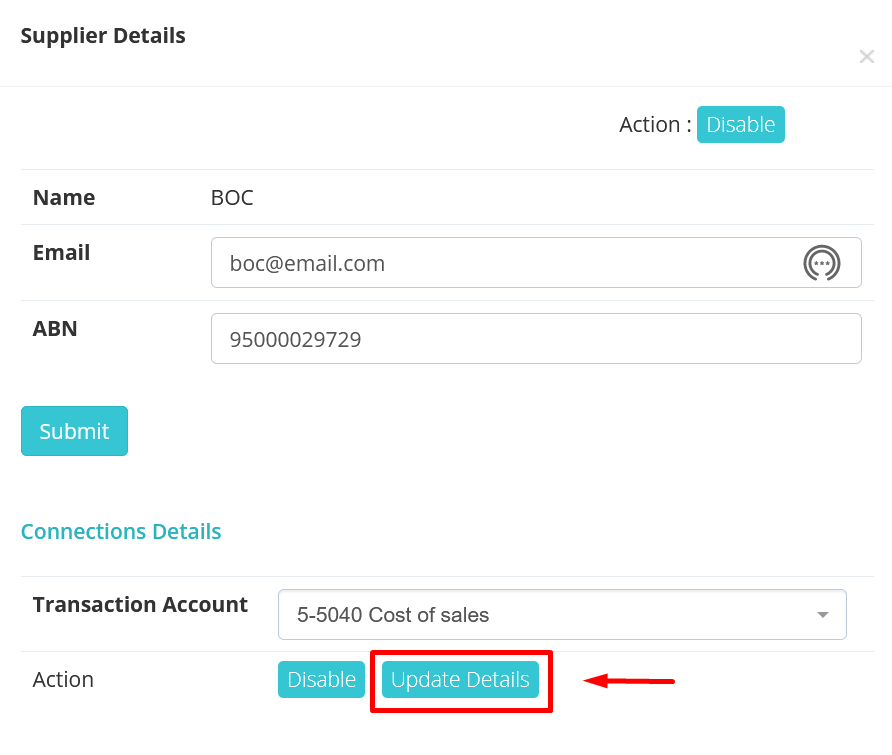Viewport: 892px width, 755px height.
Task: Click the top Disable supplier button
Action: coord(740,125)
